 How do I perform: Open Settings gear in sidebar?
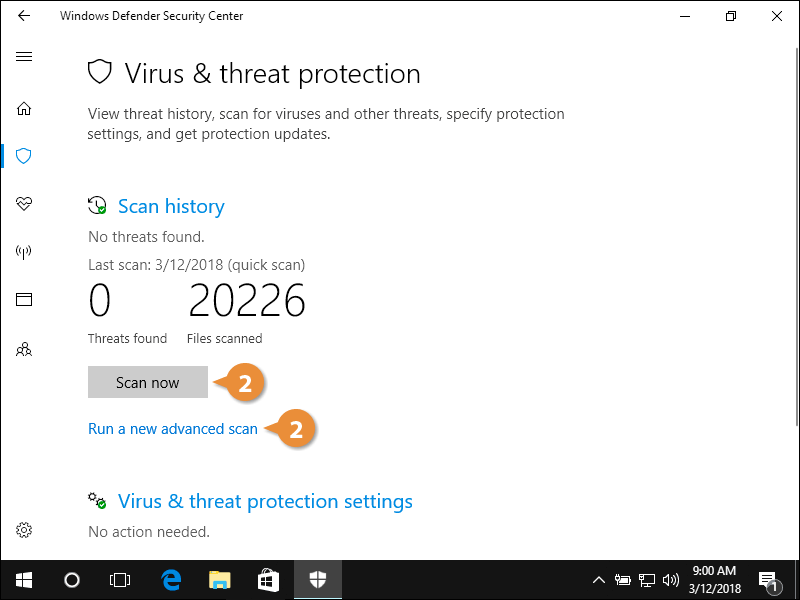[x=24, y=530]
